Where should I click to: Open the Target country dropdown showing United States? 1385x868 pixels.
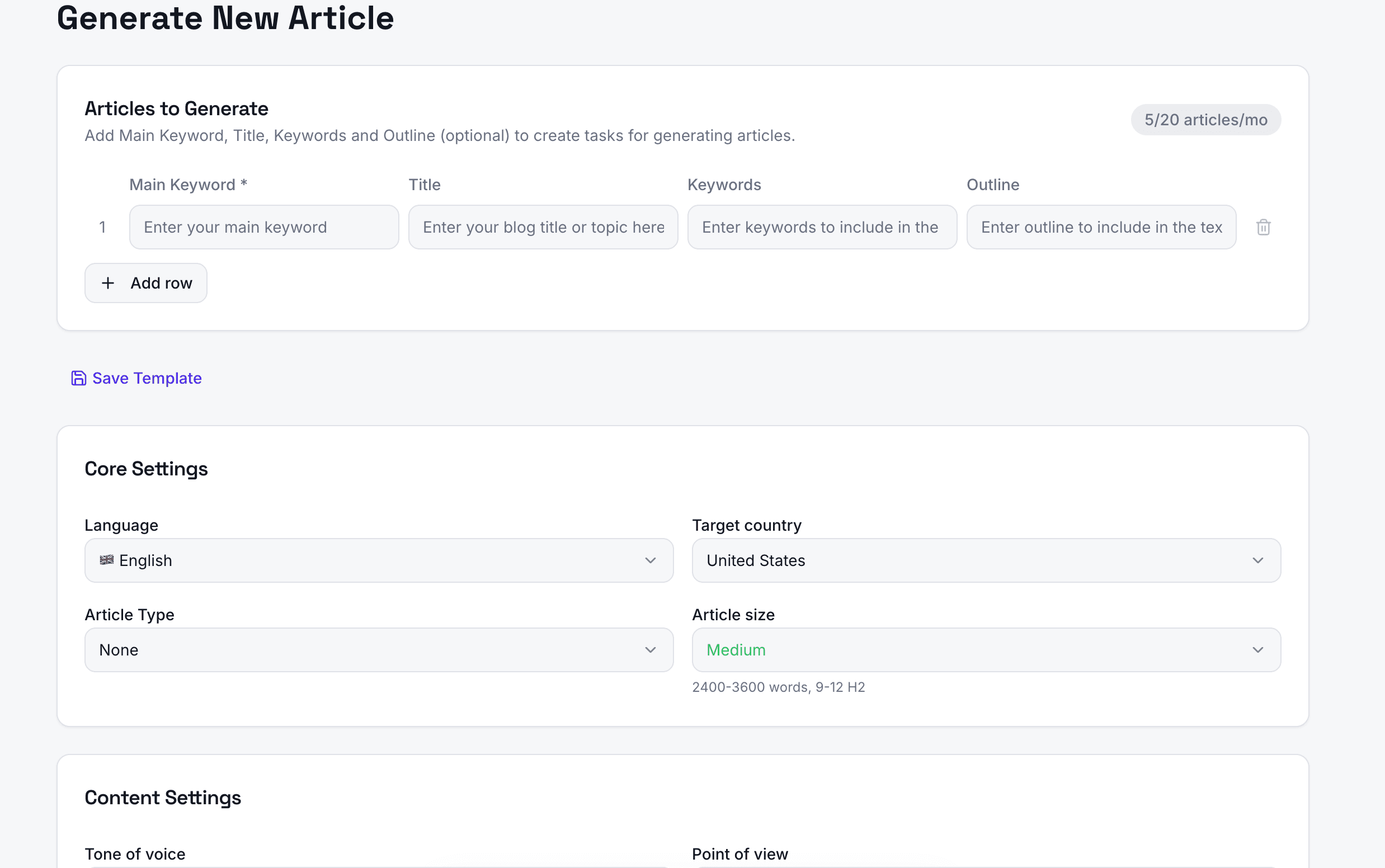click(x=986, y=560)
